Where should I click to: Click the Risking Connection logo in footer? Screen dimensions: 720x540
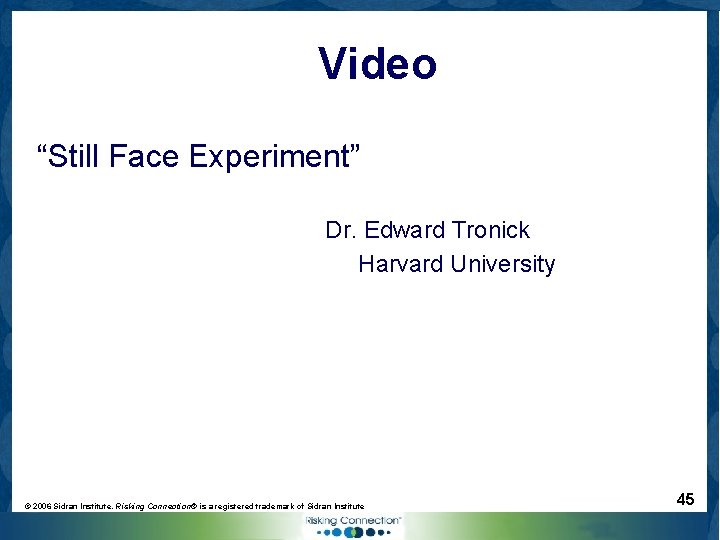pyautogui.click(x=353, y=526)
